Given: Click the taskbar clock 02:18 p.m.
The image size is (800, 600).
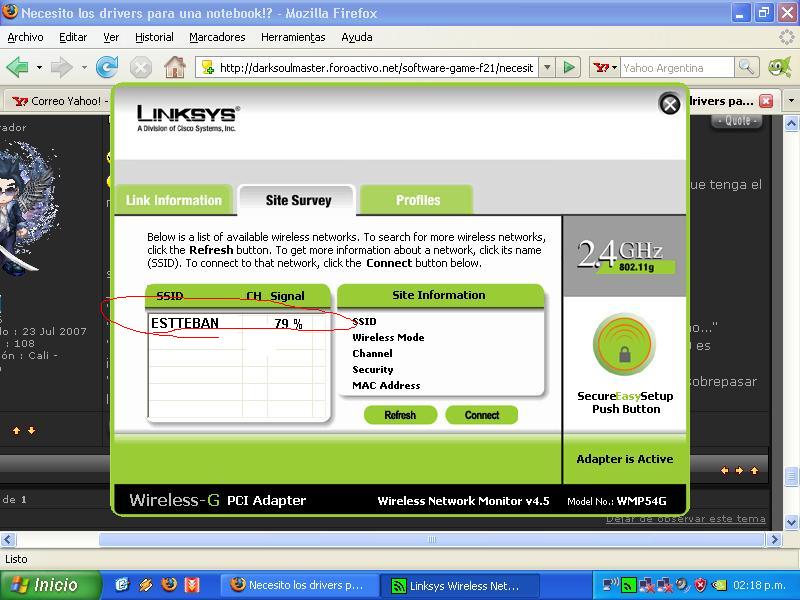Looking at the screenshot, I should pos(759,585).
